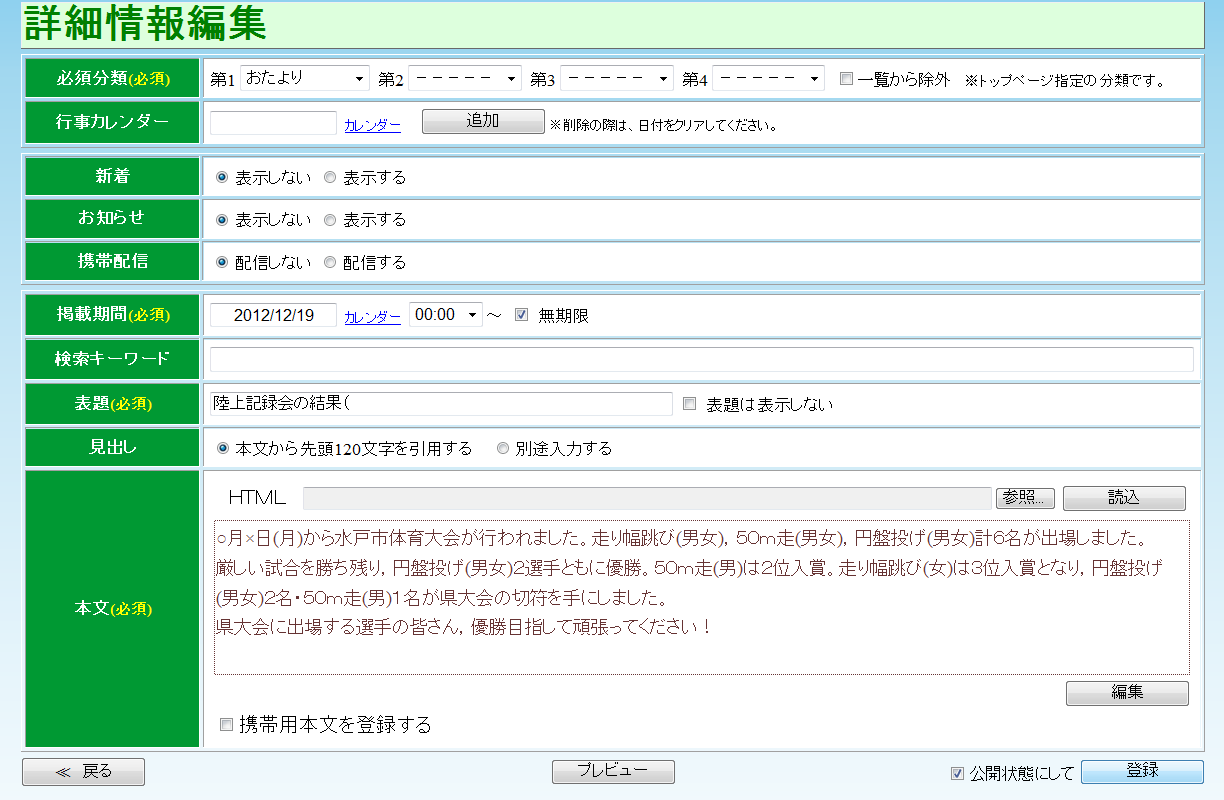
Task: Select 表示しない for 新着
Action: (222, 177)
